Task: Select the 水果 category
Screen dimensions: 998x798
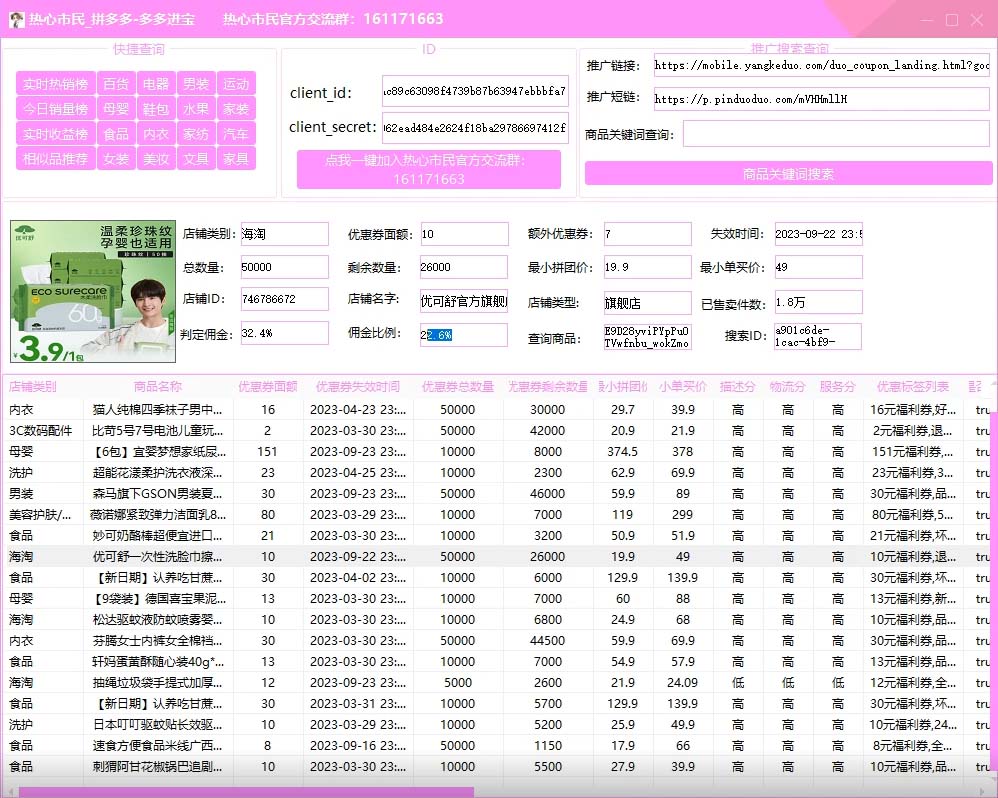Action: click(196, 108)
